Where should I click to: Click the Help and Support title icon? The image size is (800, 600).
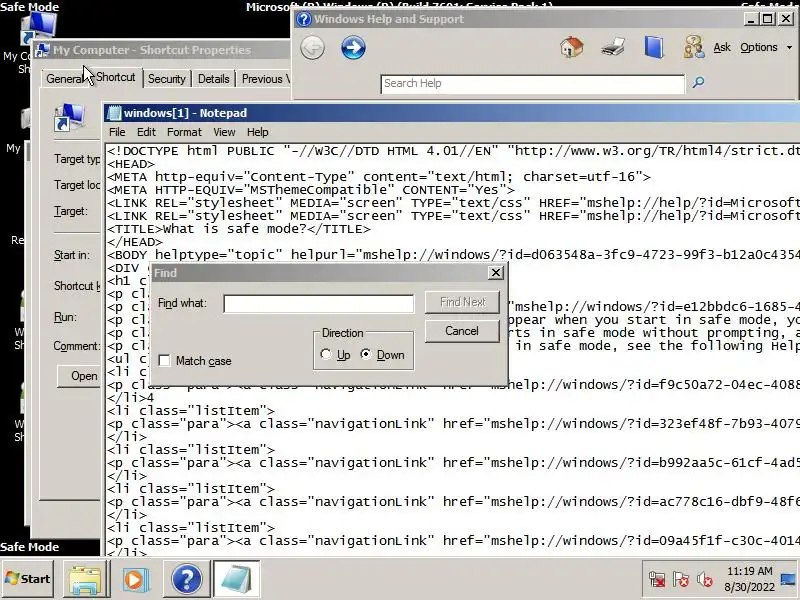[x=304, y=19]
